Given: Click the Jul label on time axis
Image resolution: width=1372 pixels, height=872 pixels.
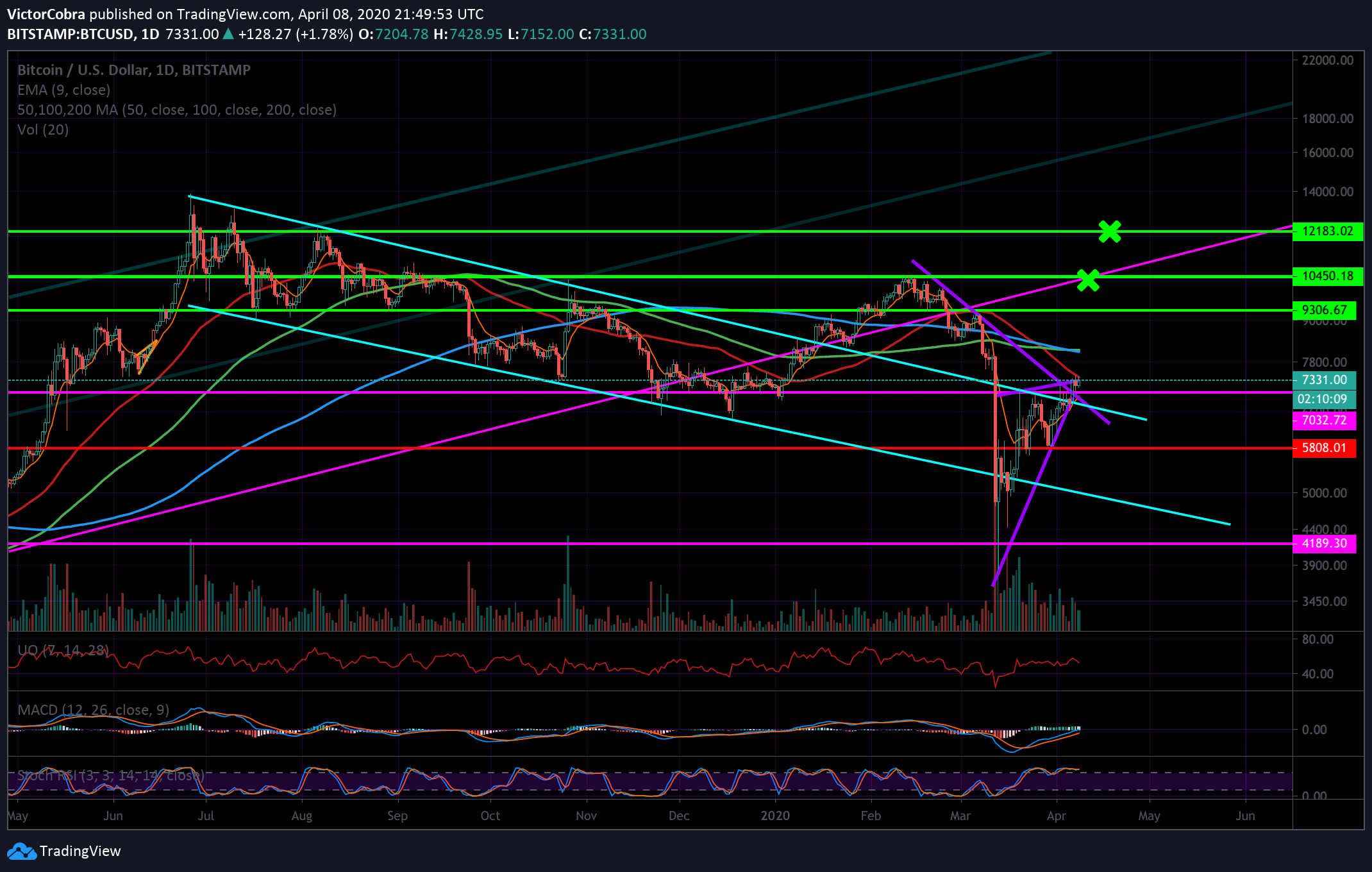Looking at the screenshot, I should tap(206, 816).
